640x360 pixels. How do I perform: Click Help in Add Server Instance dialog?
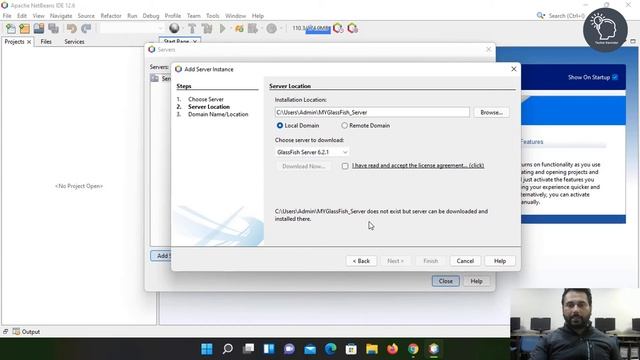500,261
